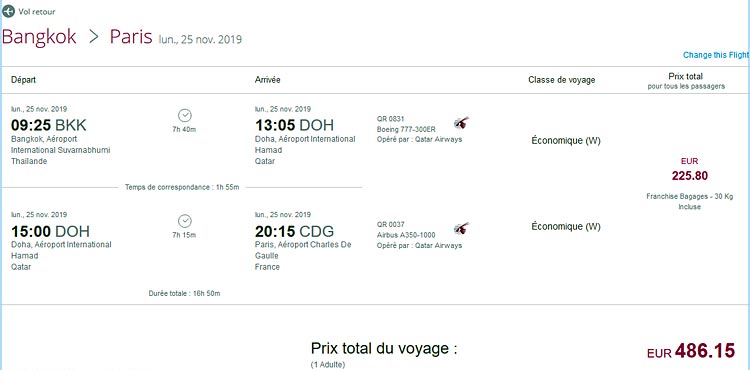
Task: Click the 09:25 BKK departure time
Action: click(49, 125)
